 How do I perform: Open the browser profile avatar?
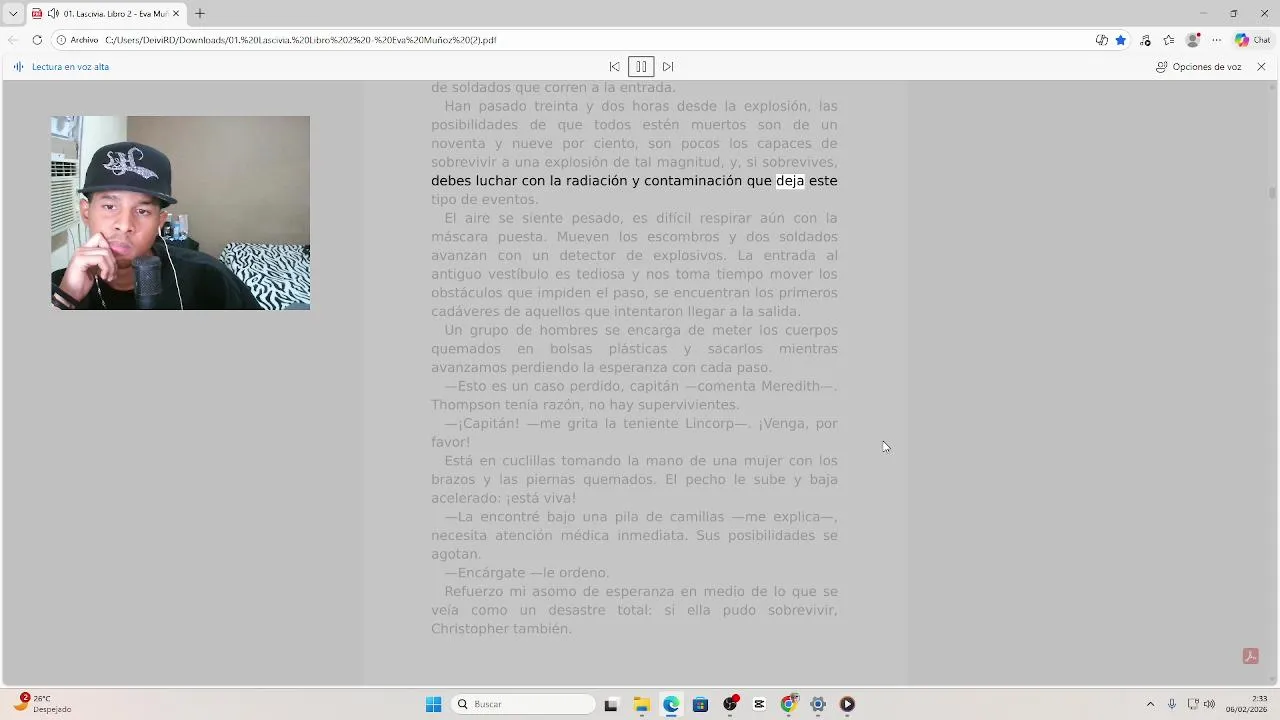[1193, 40]
